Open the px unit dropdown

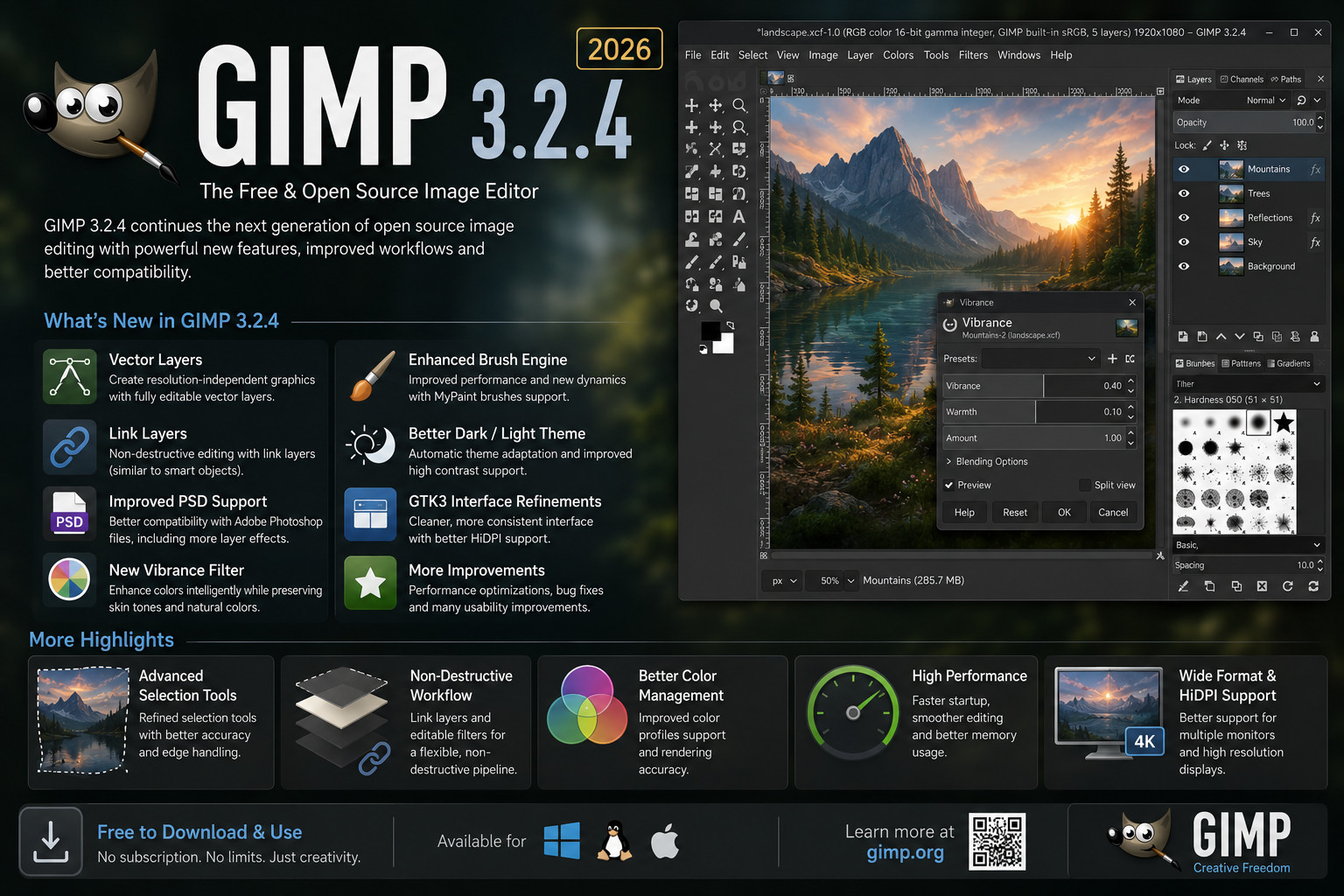(x=784, y=580)
